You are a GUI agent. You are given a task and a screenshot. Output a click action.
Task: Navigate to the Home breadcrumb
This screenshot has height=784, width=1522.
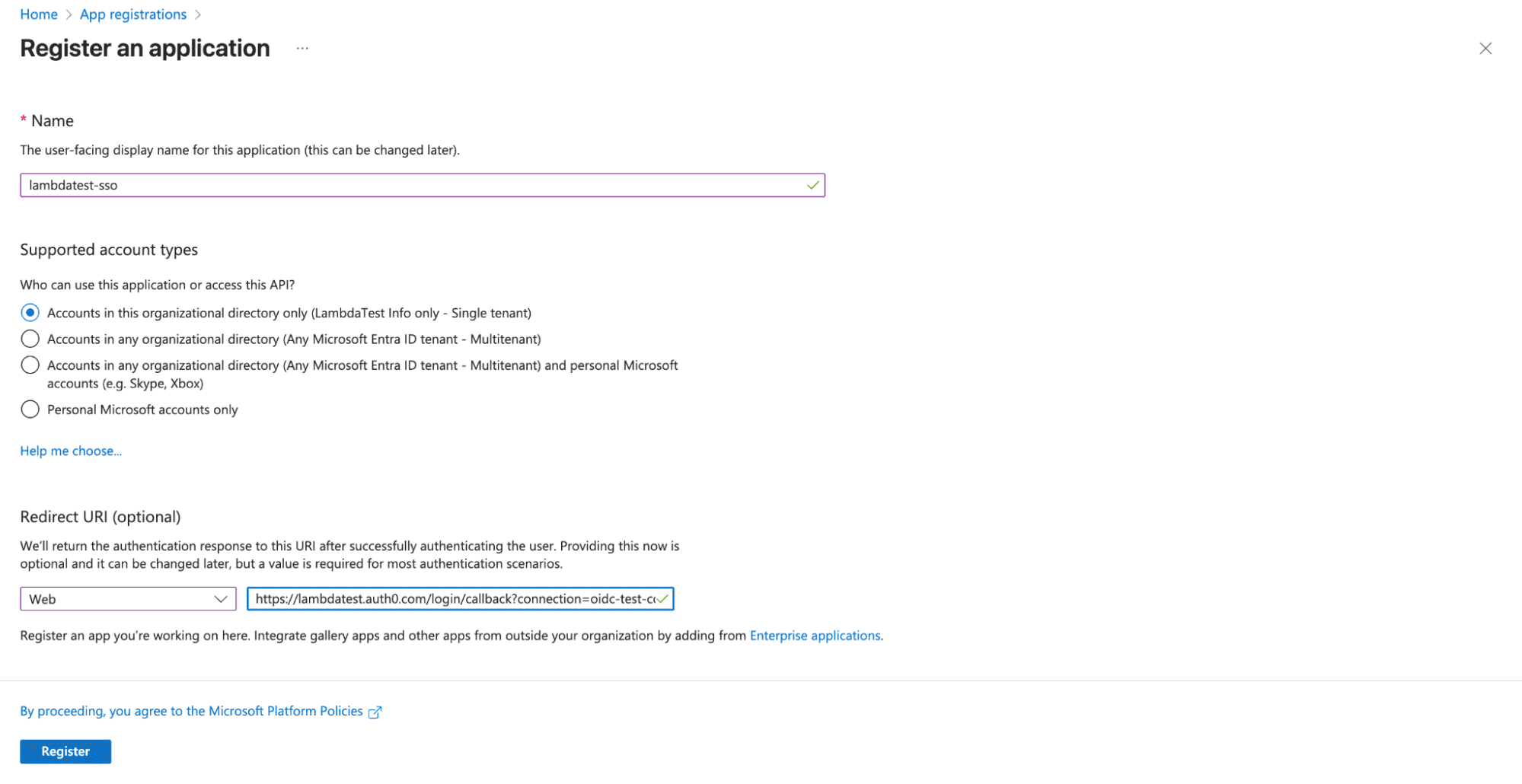38,14
